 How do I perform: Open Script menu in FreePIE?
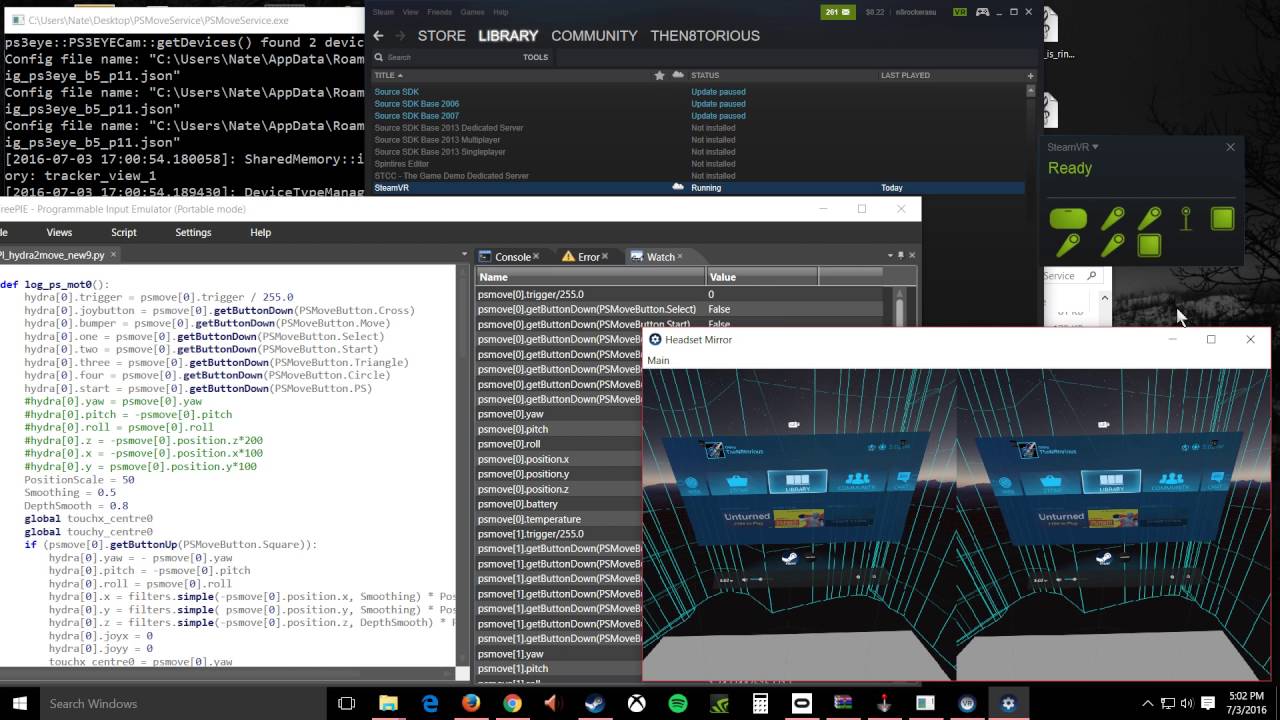tap(124, 232)
